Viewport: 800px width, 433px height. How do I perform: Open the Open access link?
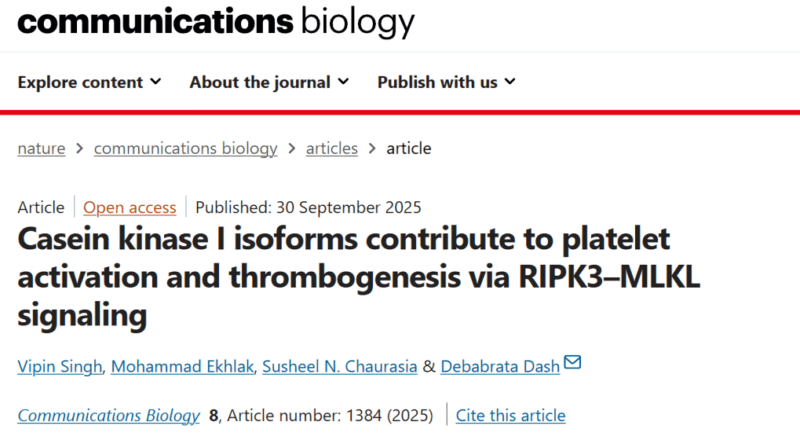[x=129, y=208]
